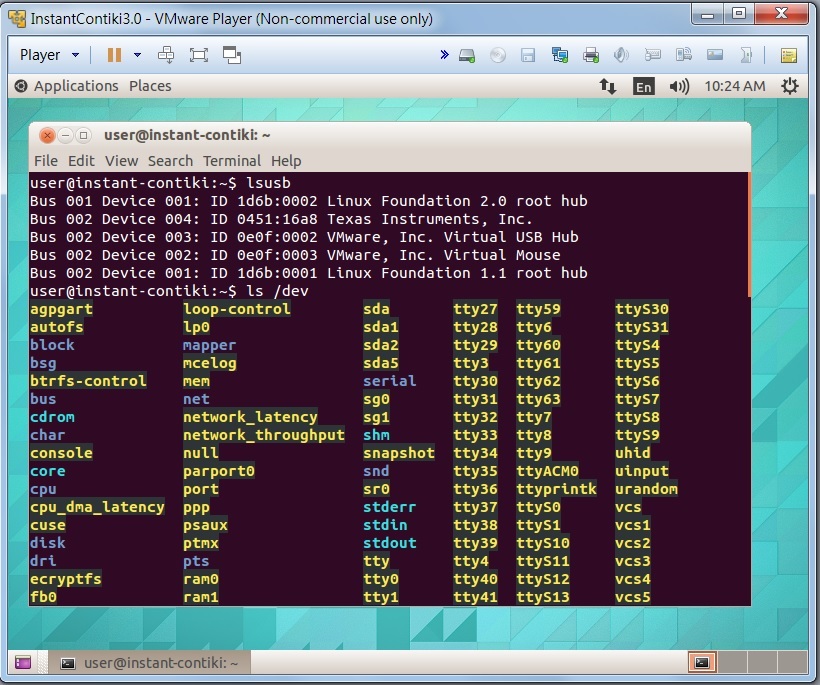Open the VMware message log note icon
Viewport: 820px width, 685px height.
point(789,55)
